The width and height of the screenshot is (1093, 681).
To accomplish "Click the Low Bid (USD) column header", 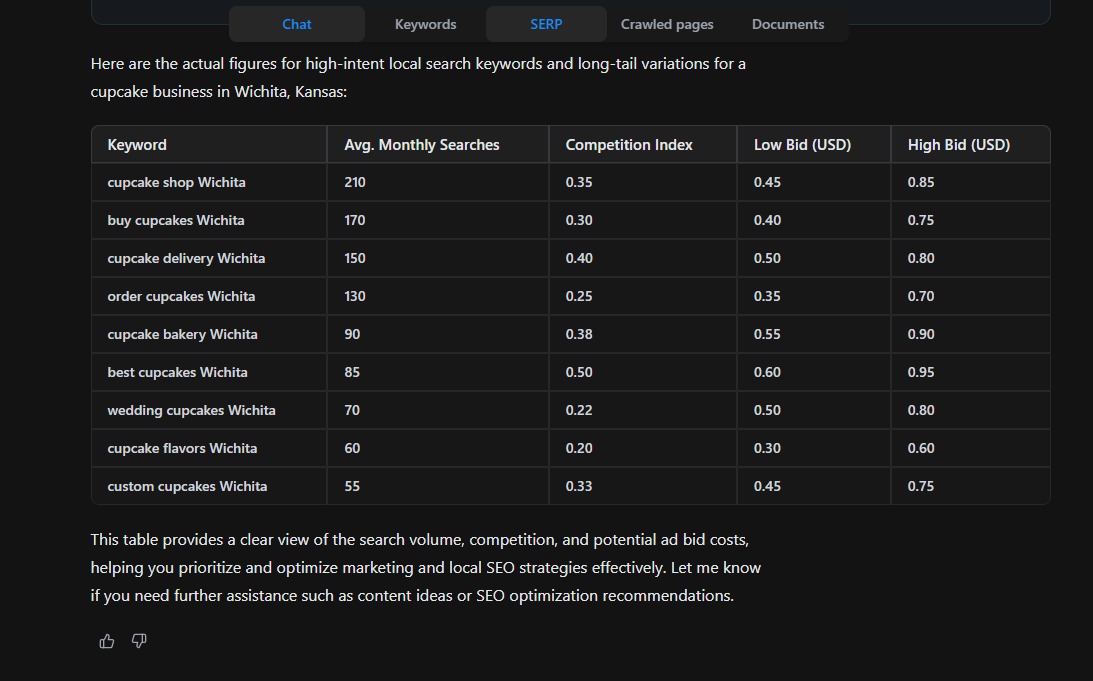I will click(x=802, y=145).
